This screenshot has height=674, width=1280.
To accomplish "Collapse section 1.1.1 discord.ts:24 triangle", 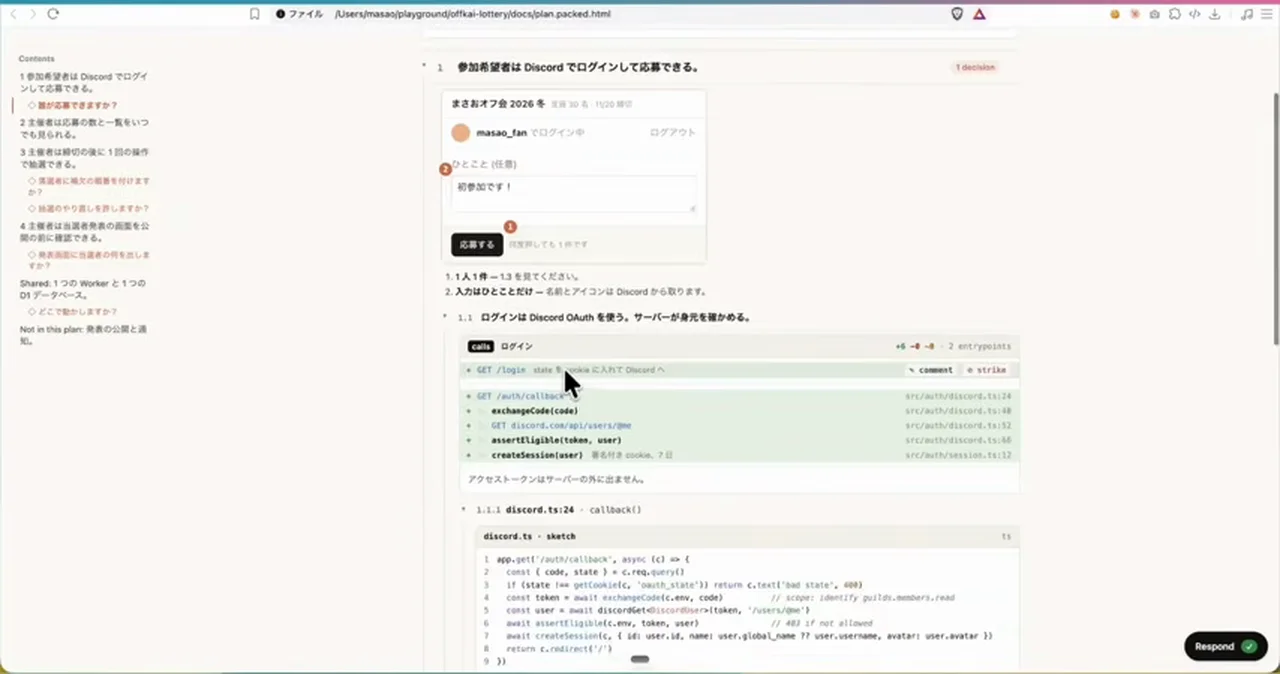I will pyautogui.click(x=464, y=509).
